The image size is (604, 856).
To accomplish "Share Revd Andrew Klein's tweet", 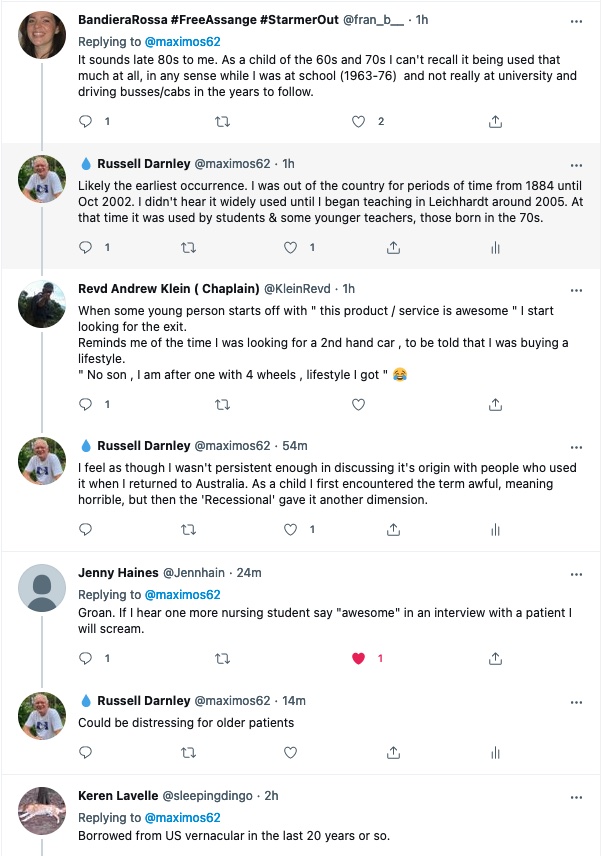I will click(495, 404).
